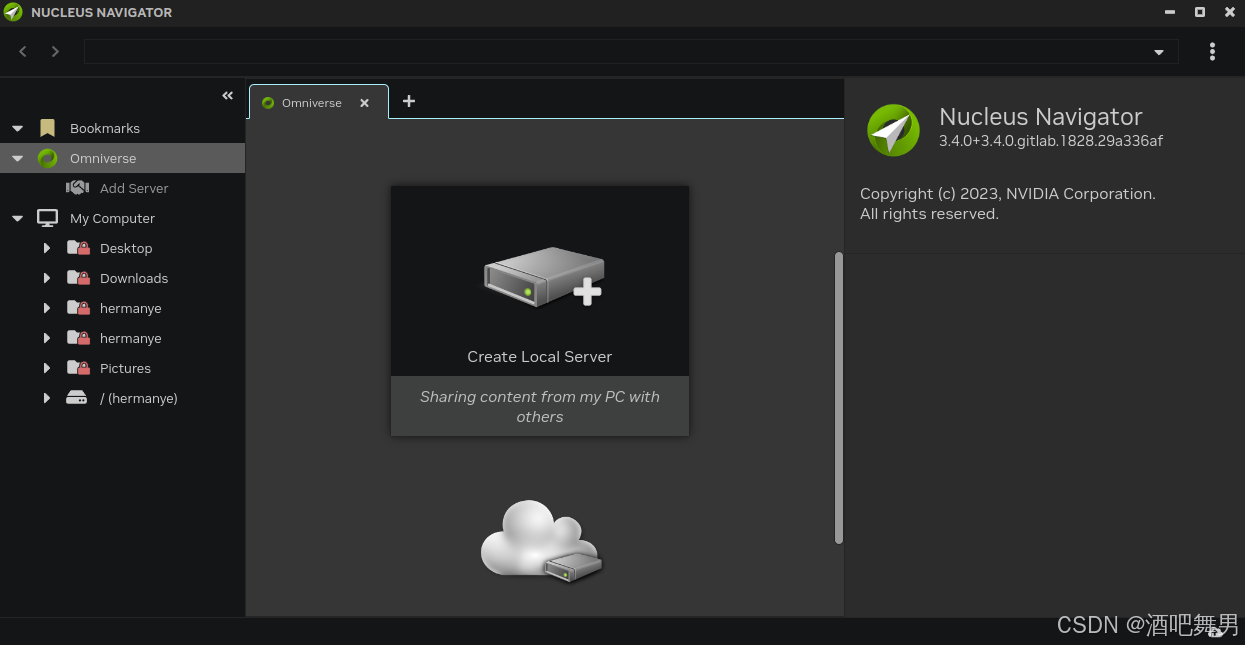The width and height of the screenshot is (1245, 645).
Task: Expand the / (hermanye) drive
Action: 47,398
